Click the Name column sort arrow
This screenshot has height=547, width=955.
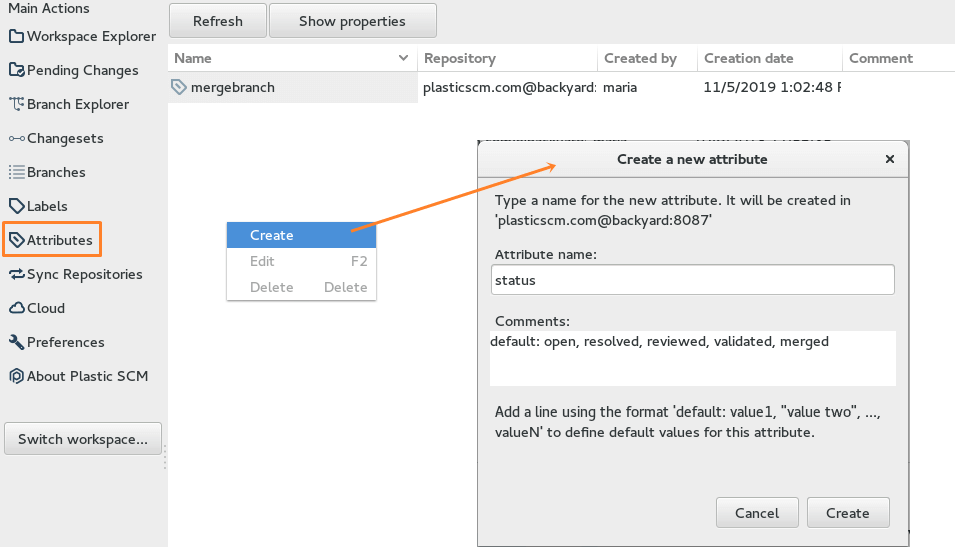403,58
